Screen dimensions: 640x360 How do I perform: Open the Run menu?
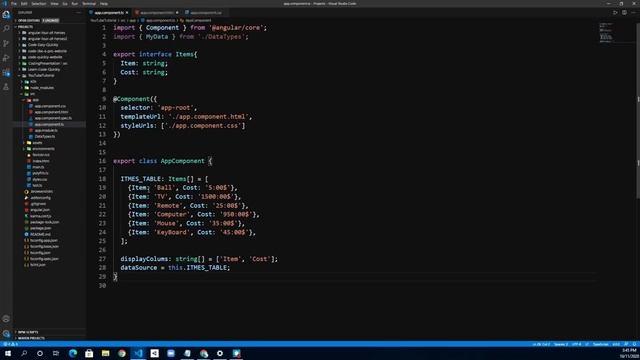(x=75, y=4)
